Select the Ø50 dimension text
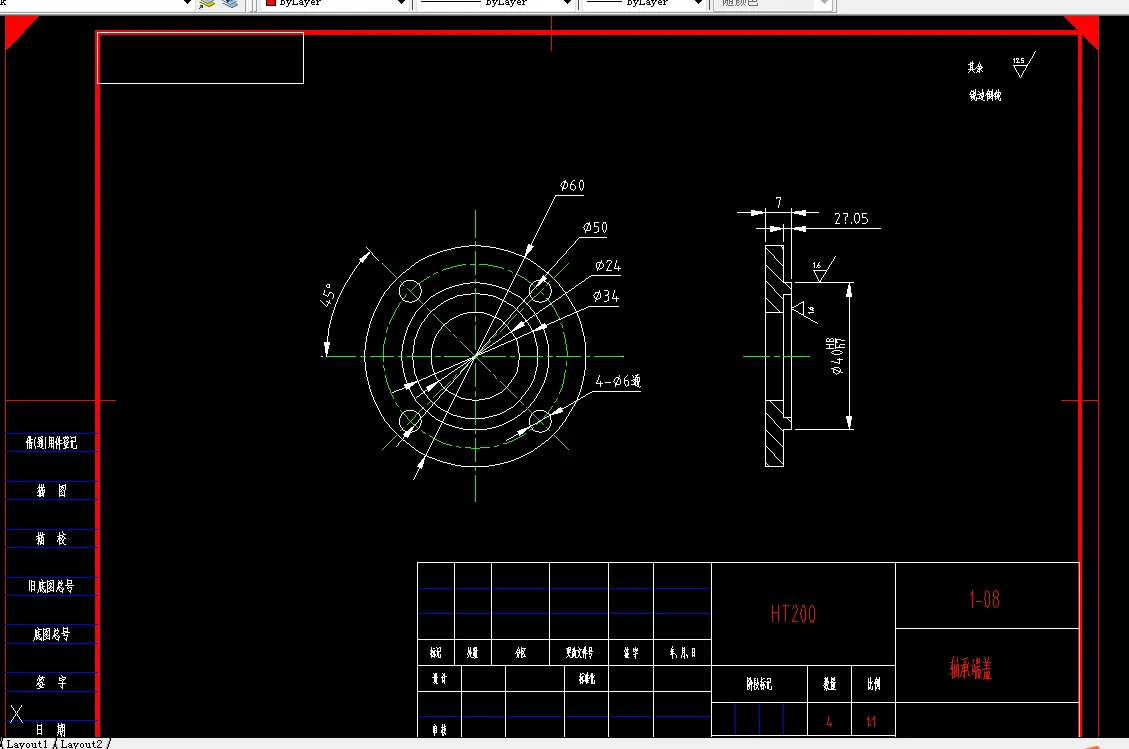This screenshot has width=1129, height=749. pyautogui.click(x=595, y=228)
